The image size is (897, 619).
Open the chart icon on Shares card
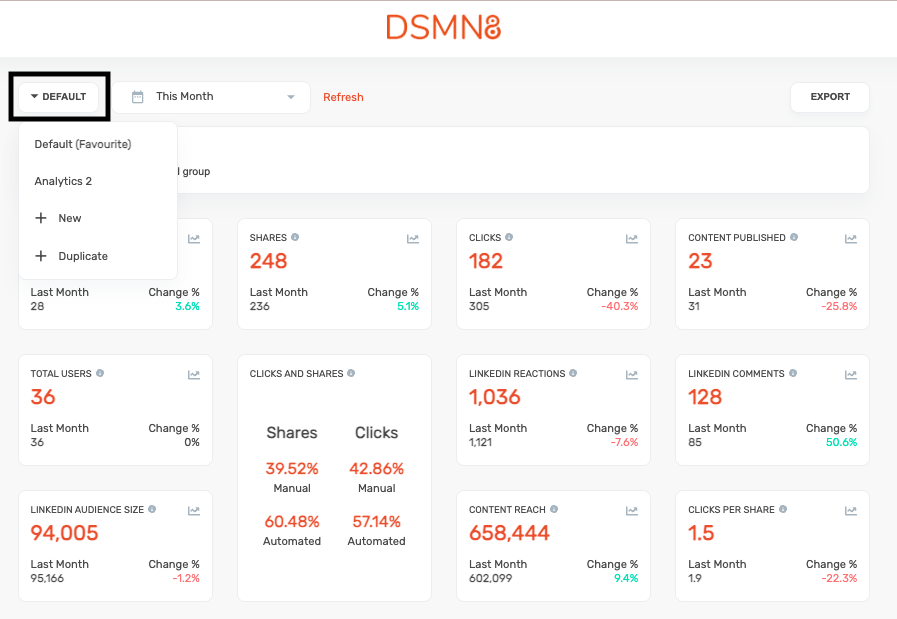(413, 239)
